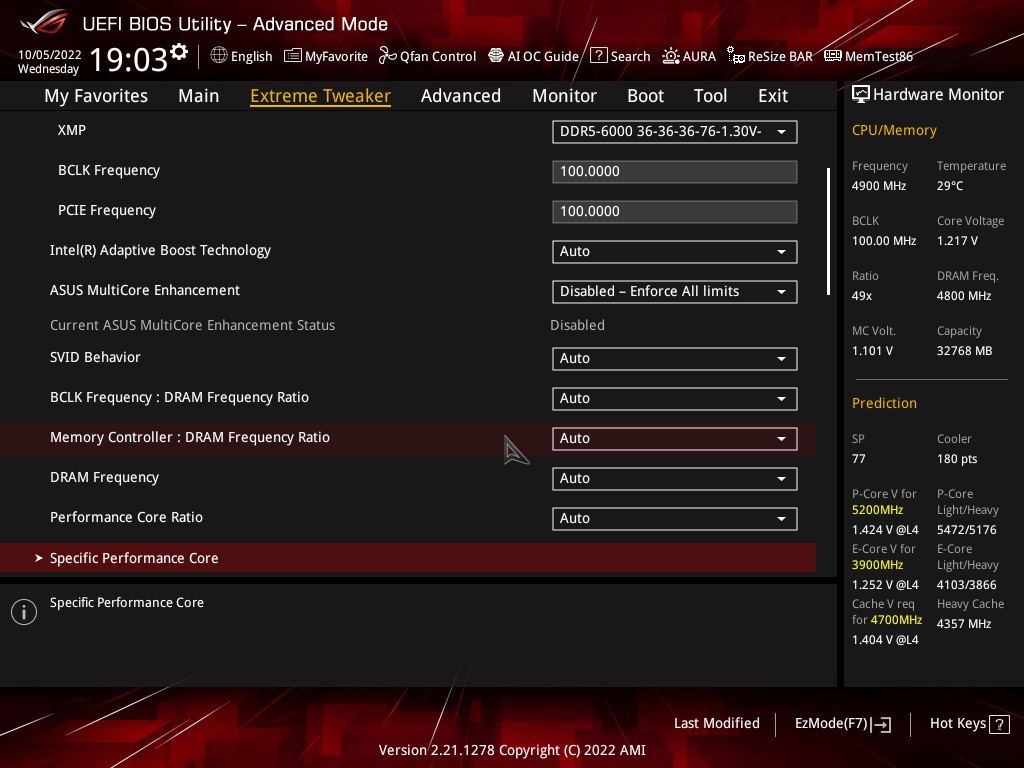The image size is (1024, 768).
Task: Switch to the Main tab
Action: click(x=199, y=96)
